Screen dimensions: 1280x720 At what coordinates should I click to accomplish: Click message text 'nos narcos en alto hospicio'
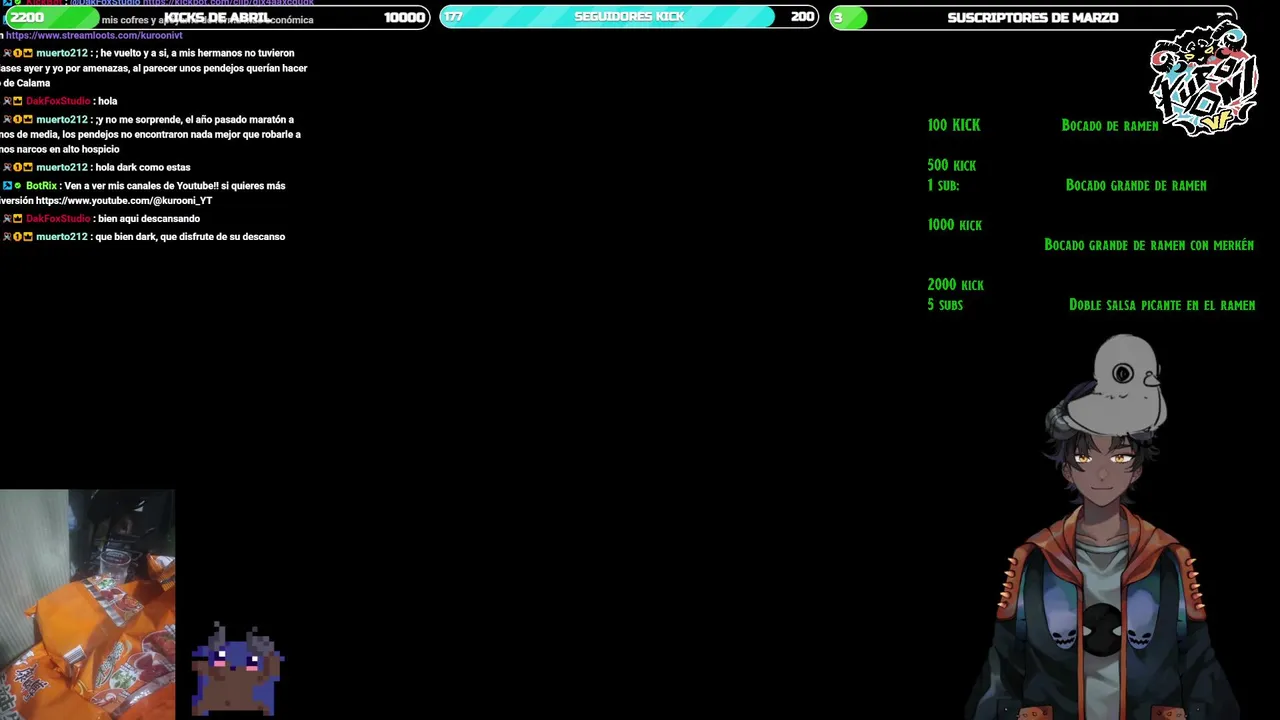60,150
